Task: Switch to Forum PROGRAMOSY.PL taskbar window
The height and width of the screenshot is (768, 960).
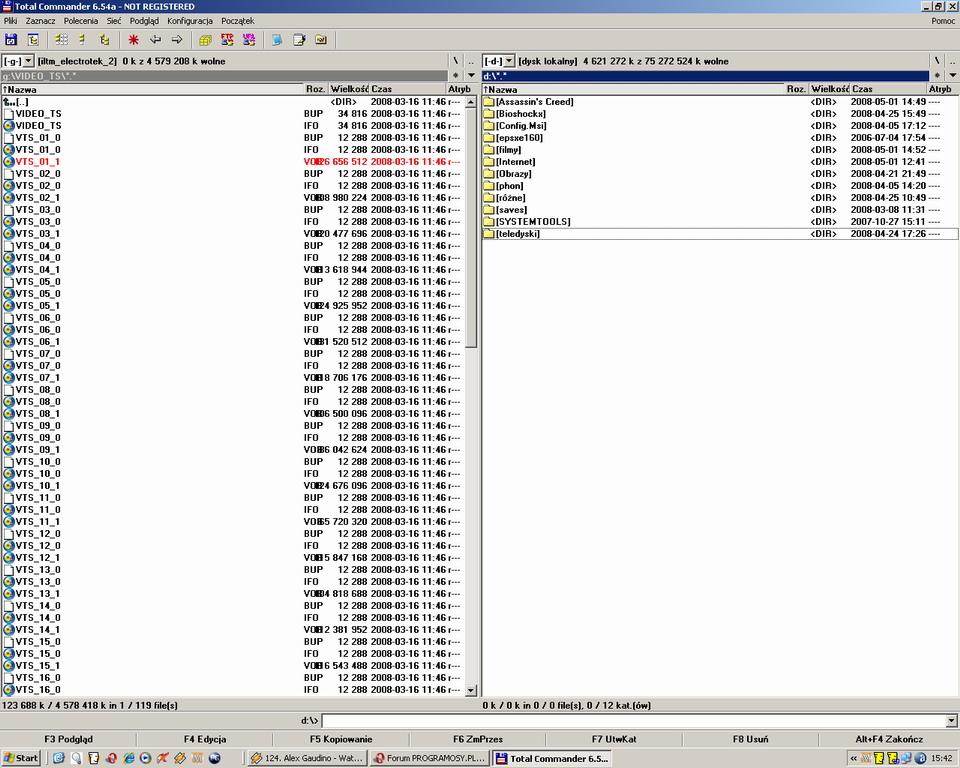Action: 430,758
